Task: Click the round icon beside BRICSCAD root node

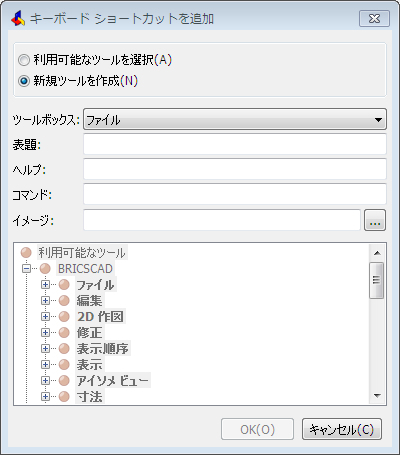Action: [x=45, y=269]
